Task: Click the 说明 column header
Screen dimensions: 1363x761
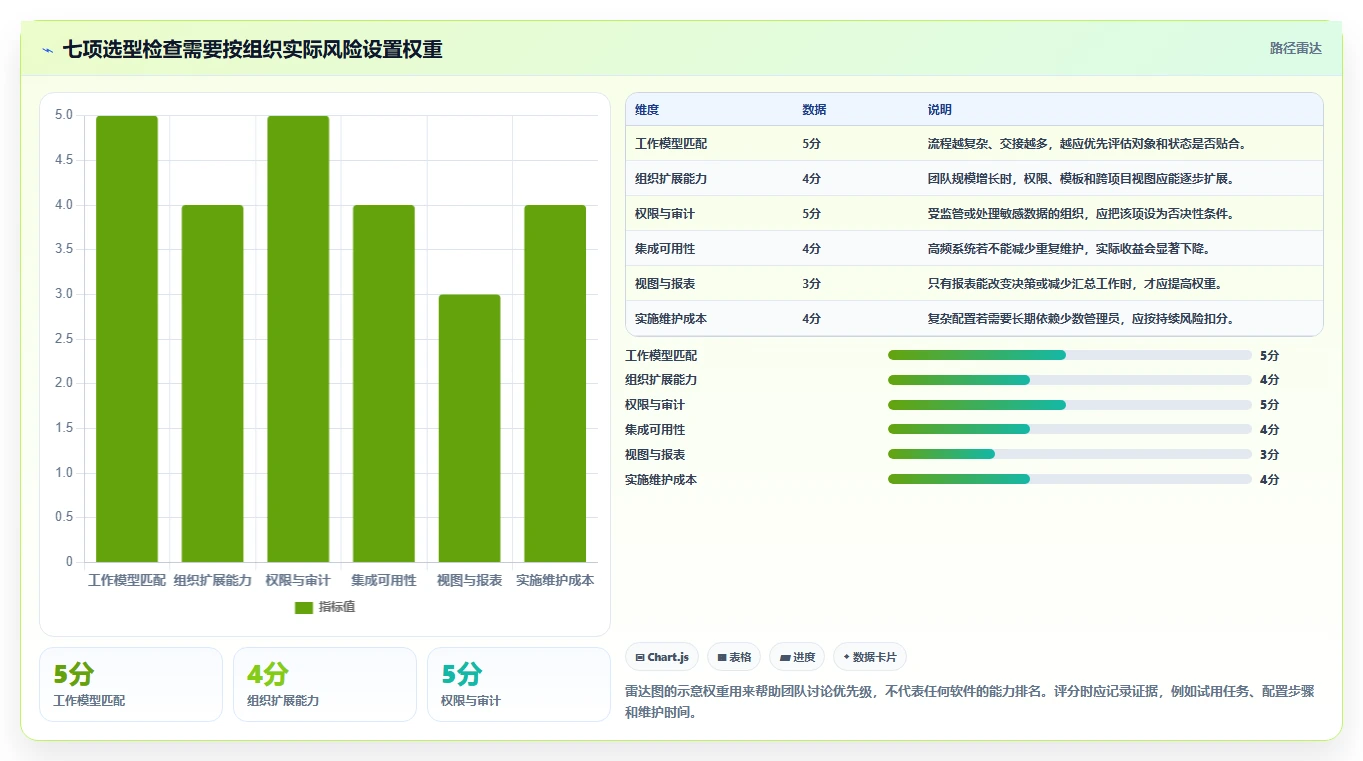Action: click(940, 110)
